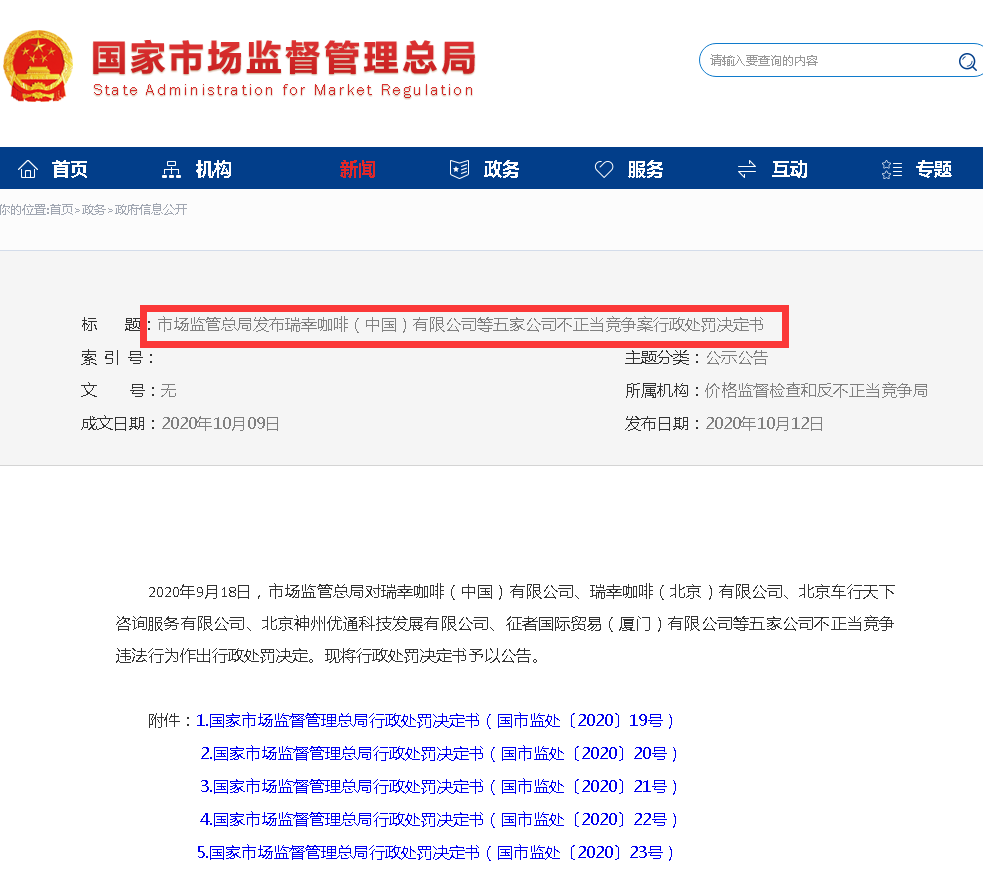This screenshot has height=882, width=983.
Task: Open the 机构 navigation menu item
Action: (213, 169)
